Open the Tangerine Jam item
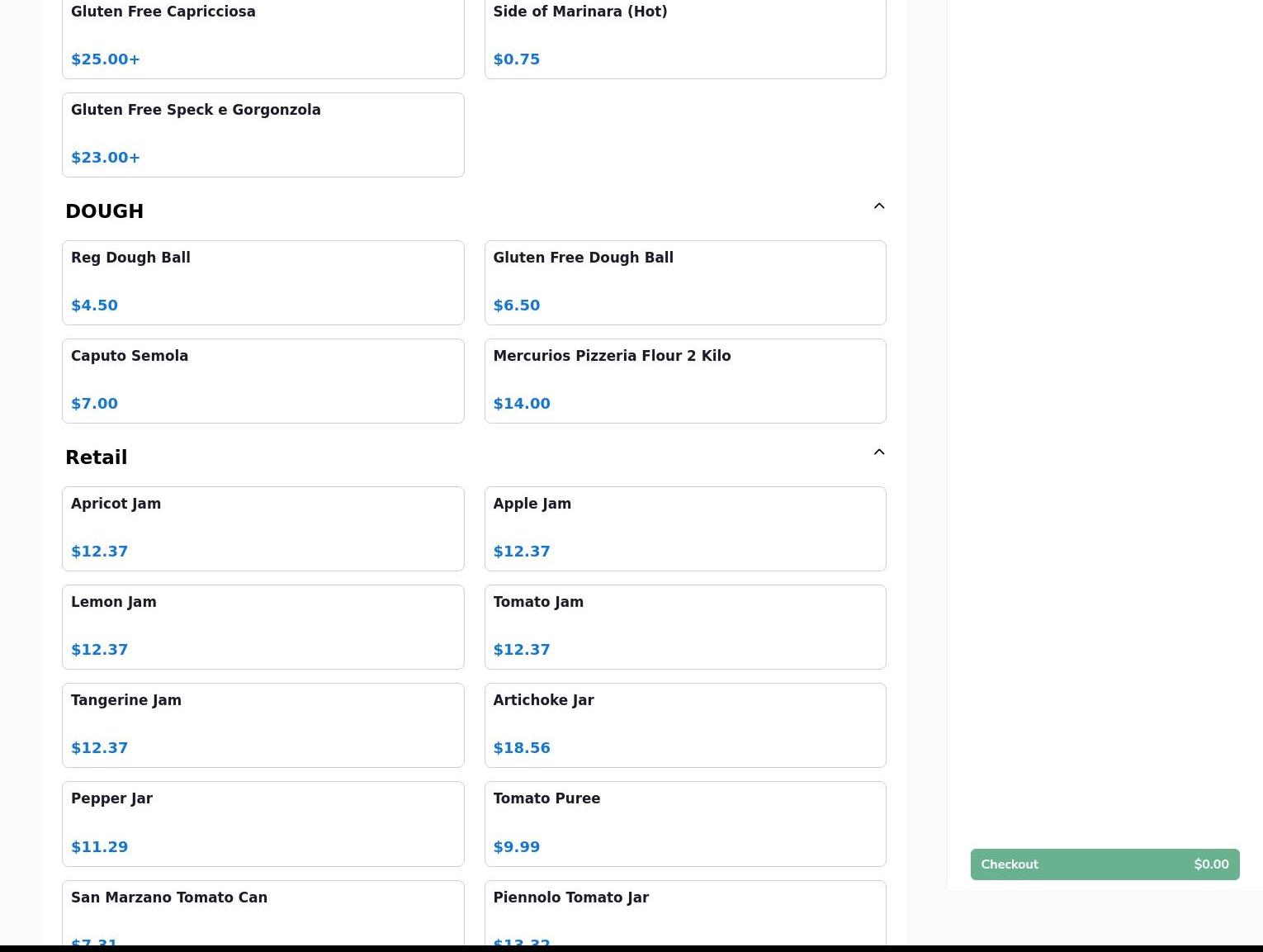1263x952 pixels. pyautogui.click(x=263, y=725)
